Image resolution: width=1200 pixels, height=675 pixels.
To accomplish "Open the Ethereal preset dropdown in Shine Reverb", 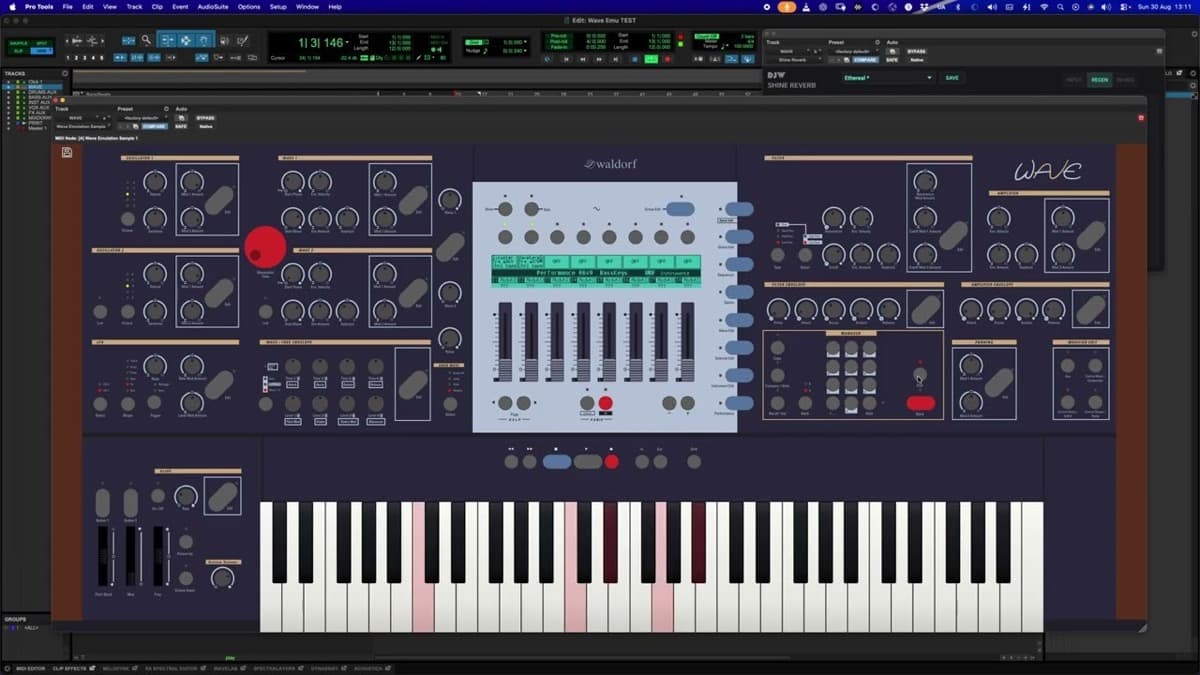I will (887, 77).
